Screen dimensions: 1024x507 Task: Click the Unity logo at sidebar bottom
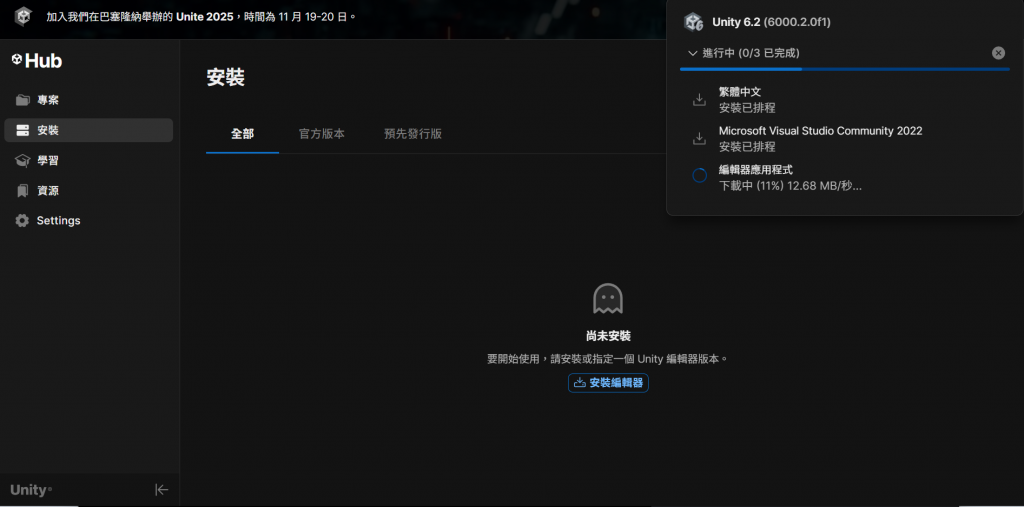(x=31, y=490)
